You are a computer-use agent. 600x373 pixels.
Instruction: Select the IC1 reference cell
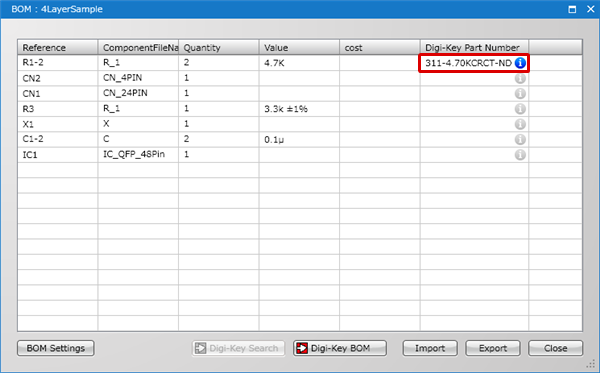pos(58,155)
